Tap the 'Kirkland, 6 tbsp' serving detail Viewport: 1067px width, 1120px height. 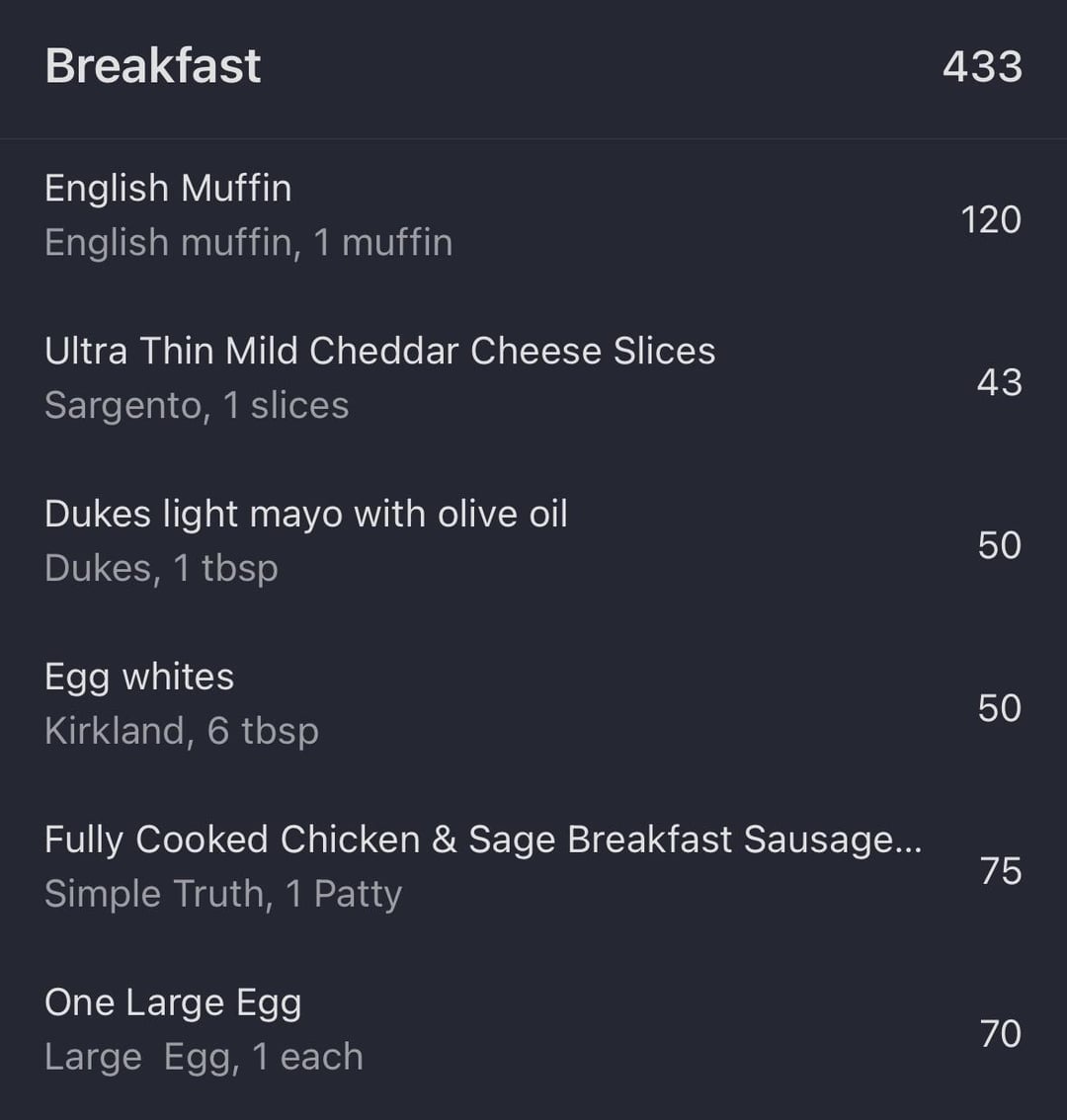point(182,731)
